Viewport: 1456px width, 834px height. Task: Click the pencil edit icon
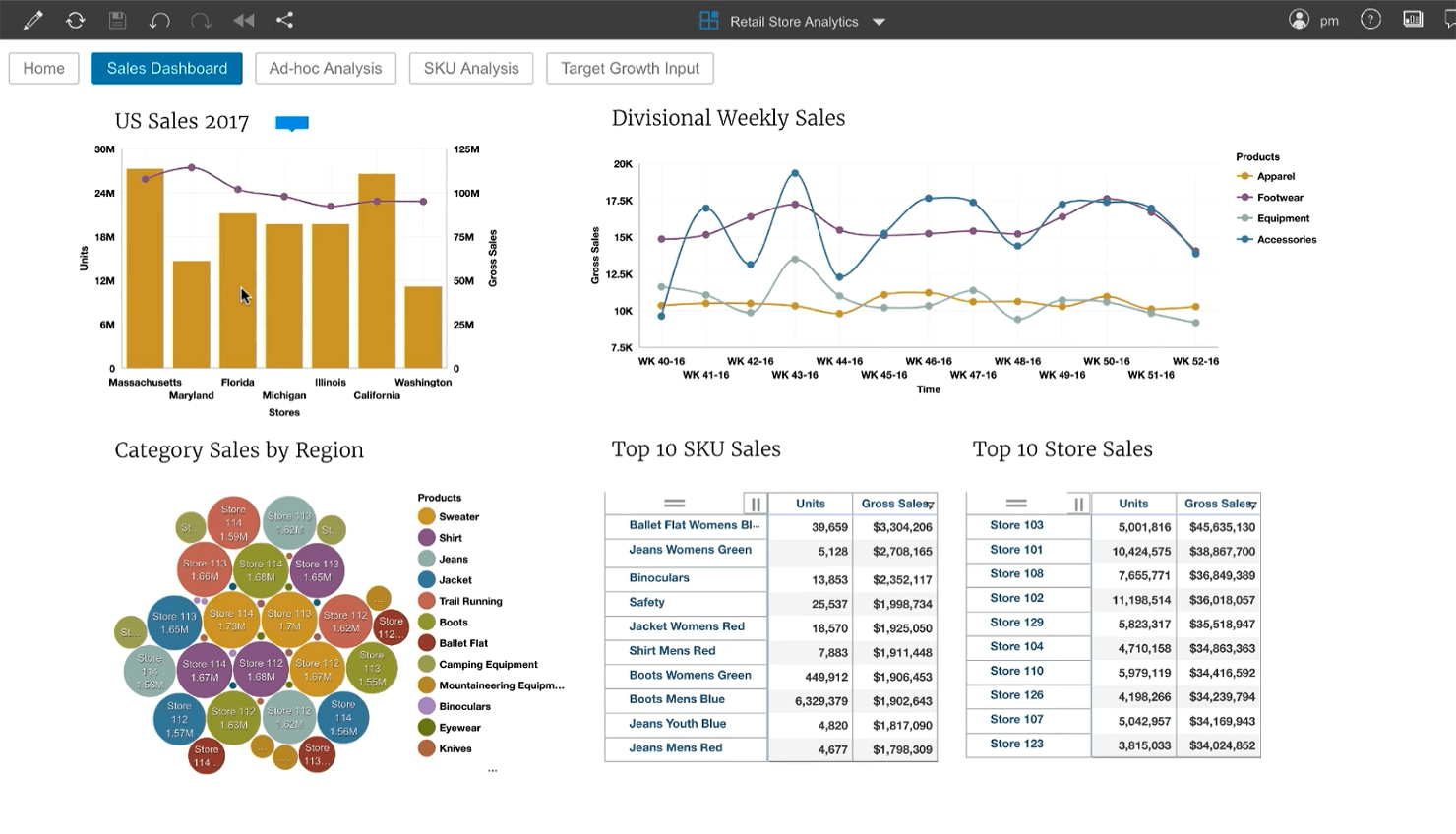point(33,20)
